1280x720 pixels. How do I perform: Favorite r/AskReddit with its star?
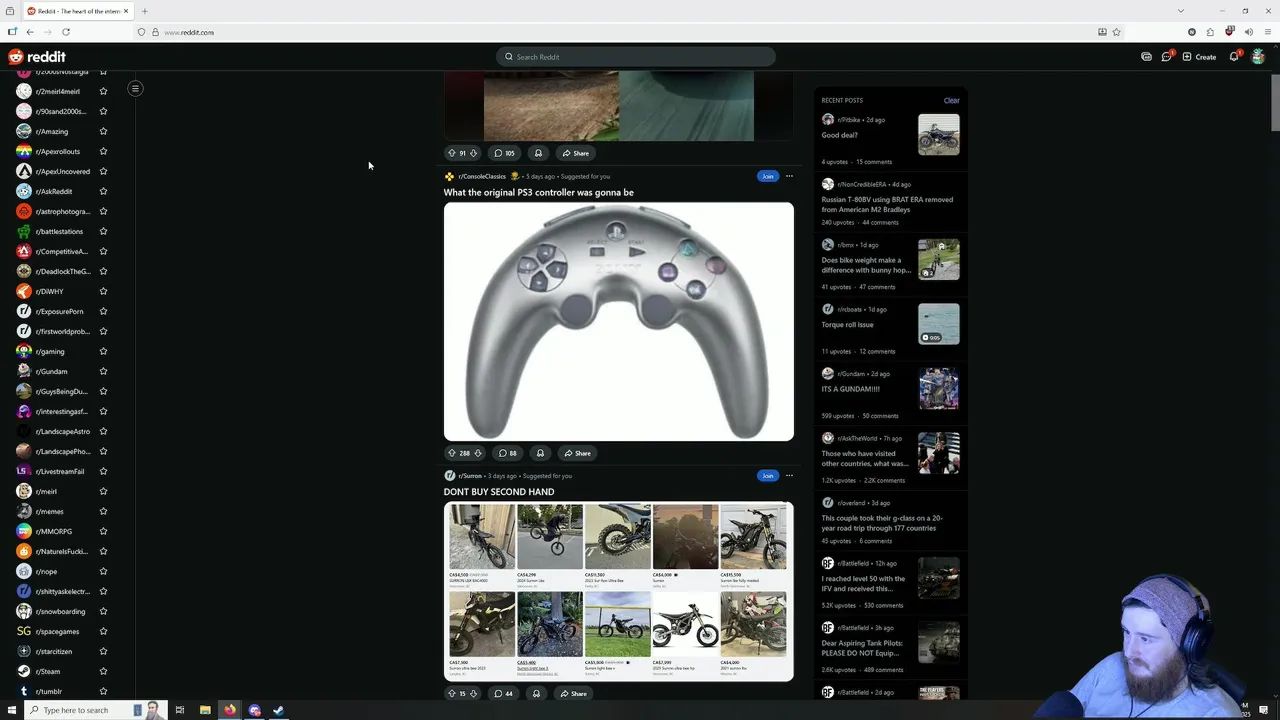(x=103, y=191)
